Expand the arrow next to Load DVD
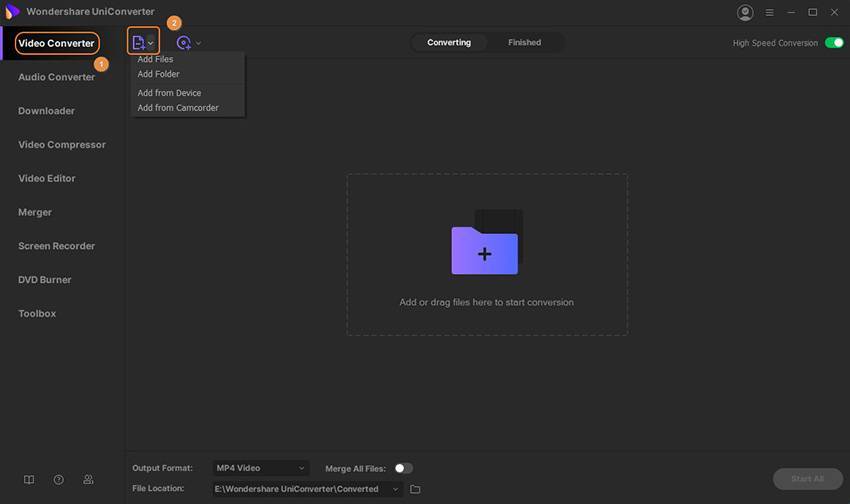The width and height of the screenshot is (850, 504). [198, 43]
